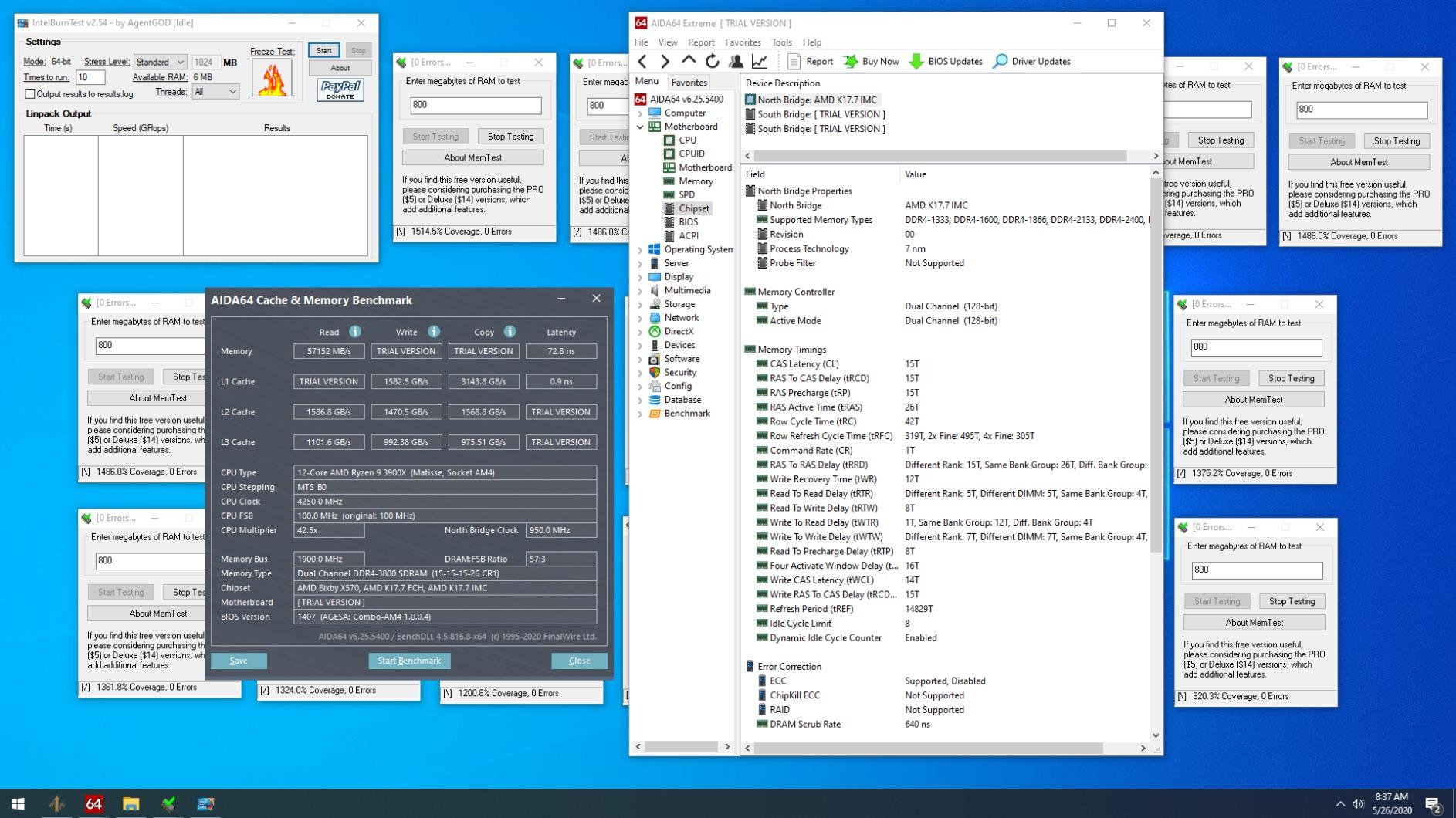The image size is (1456, 818).
Task: Click the back navigation arrow in AIDA64
Action: click(x=642, y=62)
